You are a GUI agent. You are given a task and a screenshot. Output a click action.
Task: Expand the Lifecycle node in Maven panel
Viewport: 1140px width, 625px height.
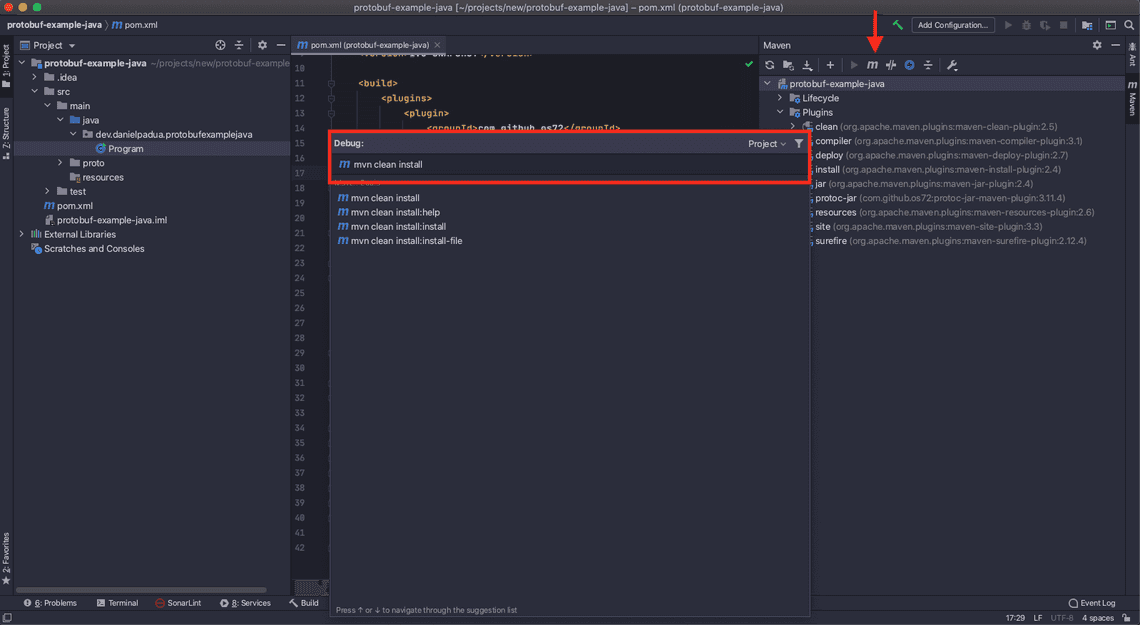pyautogui.click(x=779, y=97)
